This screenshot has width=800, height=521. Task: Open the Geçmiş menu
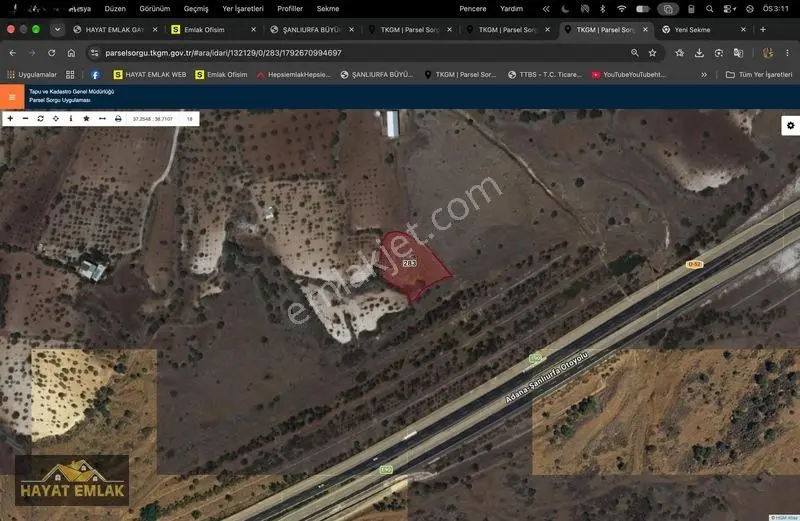point(196,9)
